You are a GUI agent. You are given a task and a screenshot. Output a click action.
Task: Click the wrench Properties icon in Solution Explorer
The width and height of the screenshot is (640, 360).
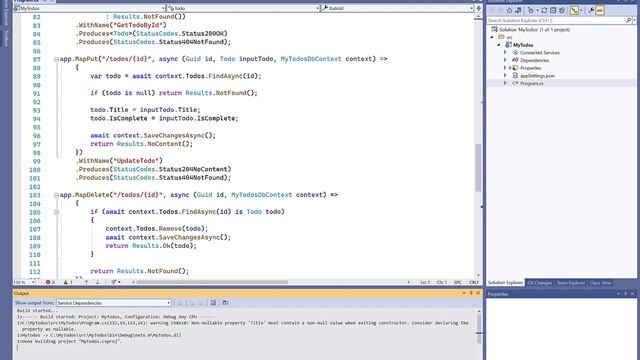(x=591, y=10)
